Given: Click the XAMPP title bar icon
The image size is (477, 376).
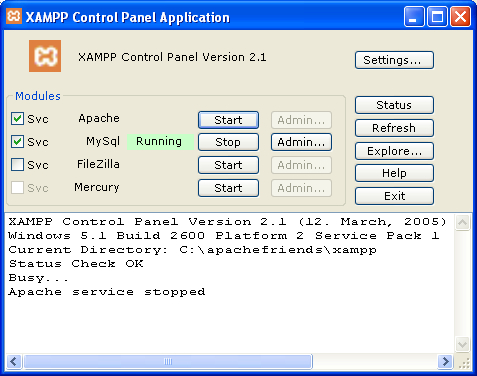Looking at the screenshot, I should (x=14, y=16).
